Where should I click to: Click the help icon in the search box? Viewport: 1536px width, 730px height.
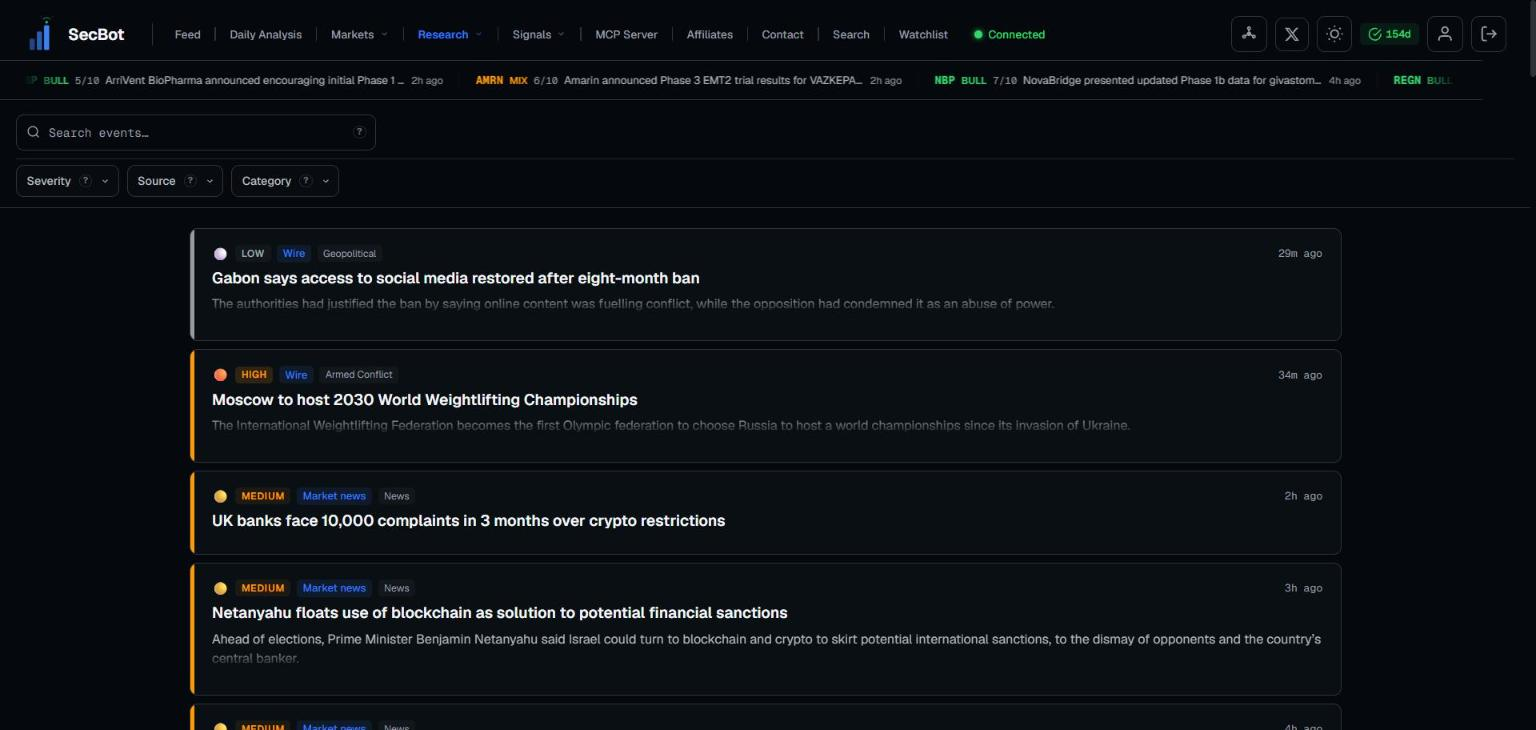360,132
